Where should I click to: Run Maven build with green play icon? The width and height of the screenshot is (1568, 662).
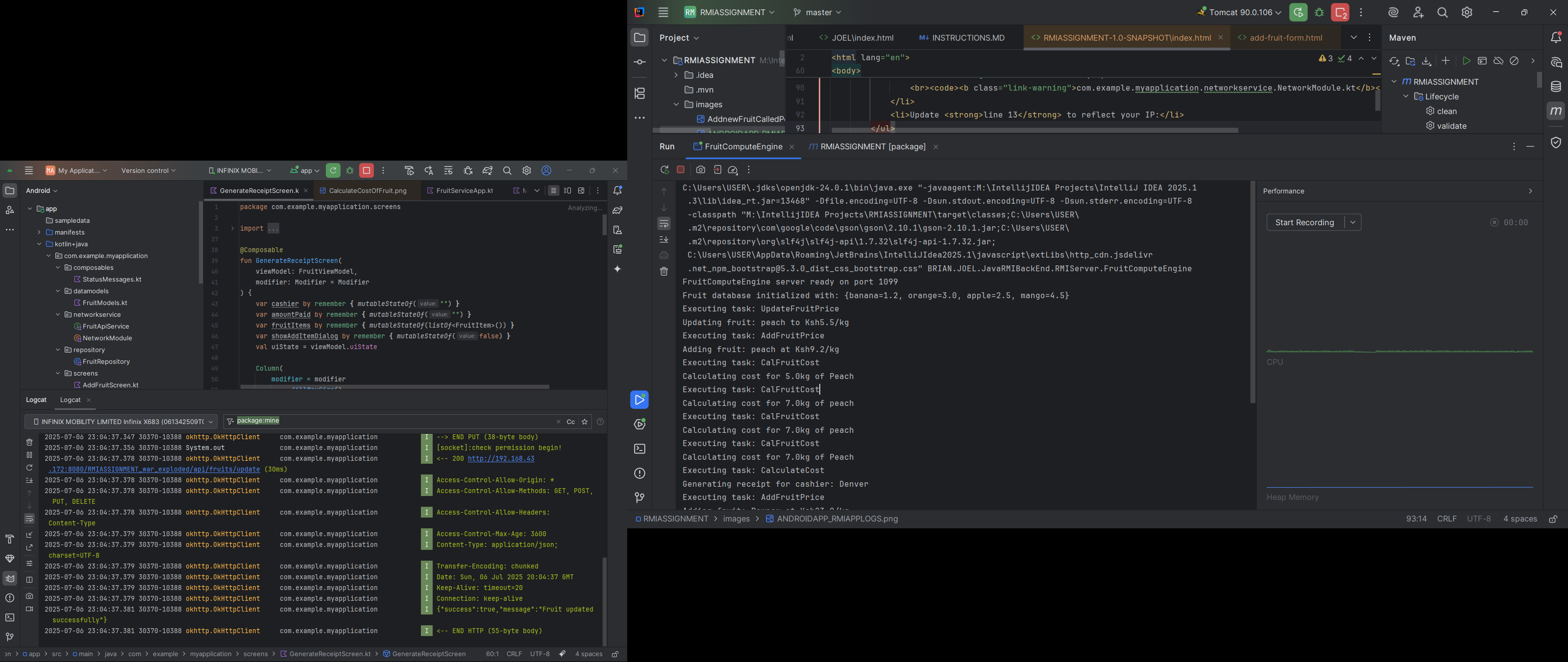(x=1467, y=61)
